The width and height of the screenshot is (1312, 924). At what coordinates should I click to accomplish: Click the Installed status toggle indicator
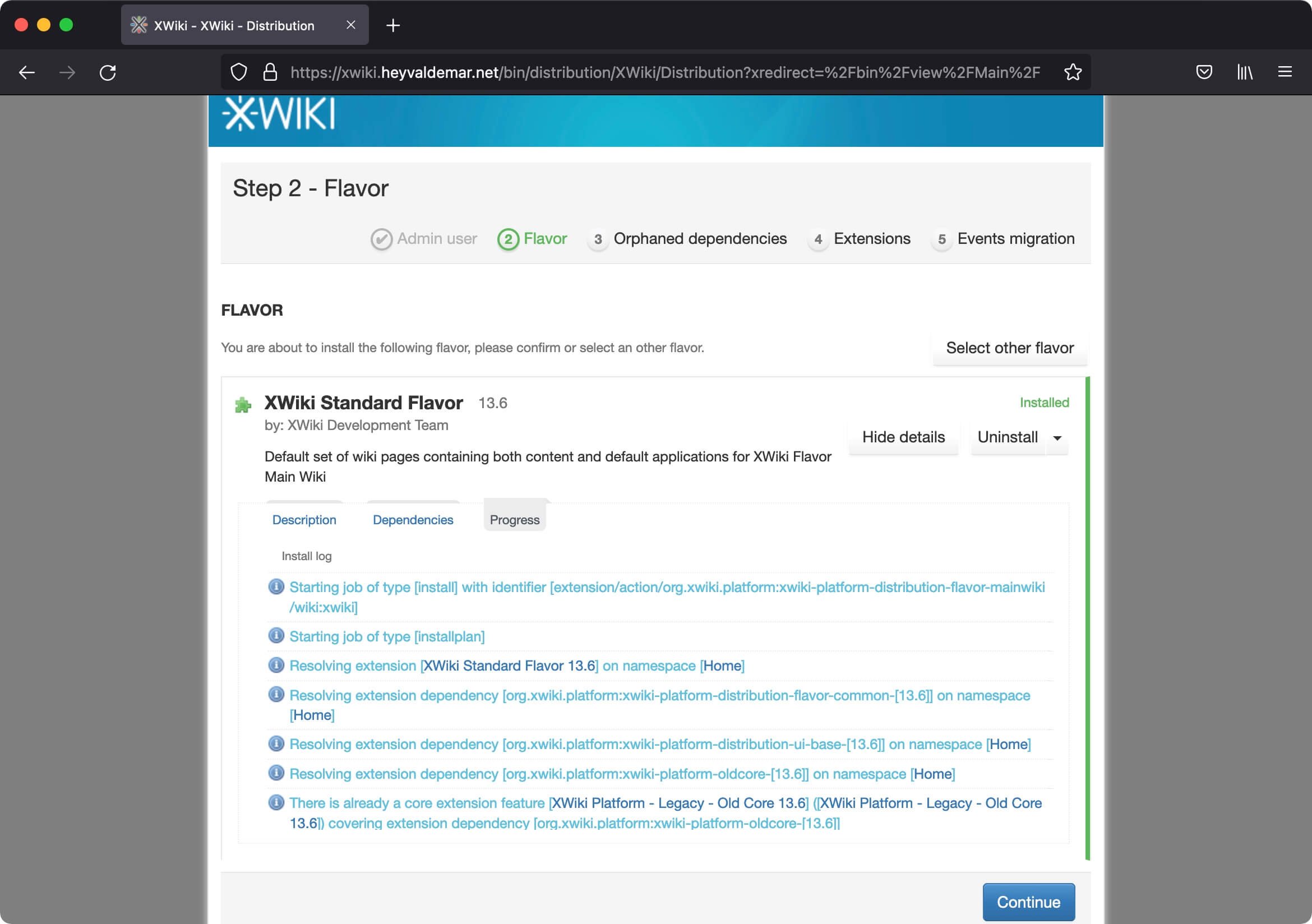[1045, 402]
